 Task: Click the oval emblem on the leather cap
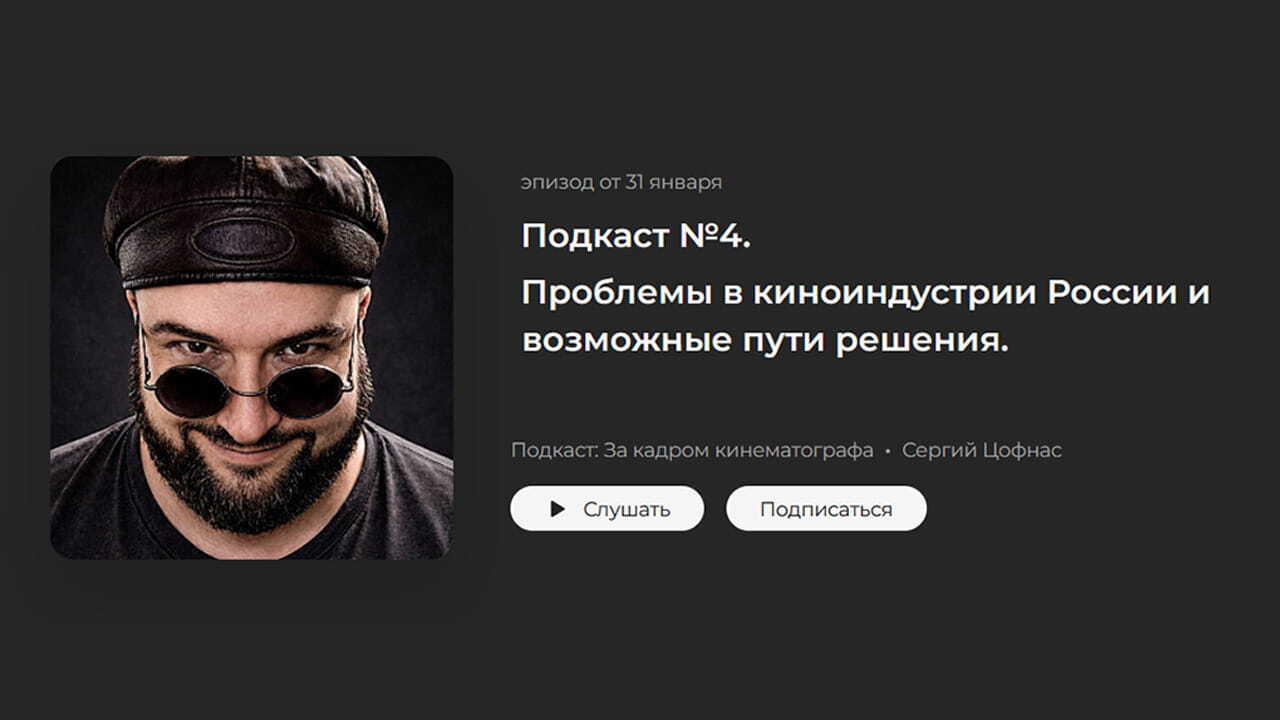(243, 241)
